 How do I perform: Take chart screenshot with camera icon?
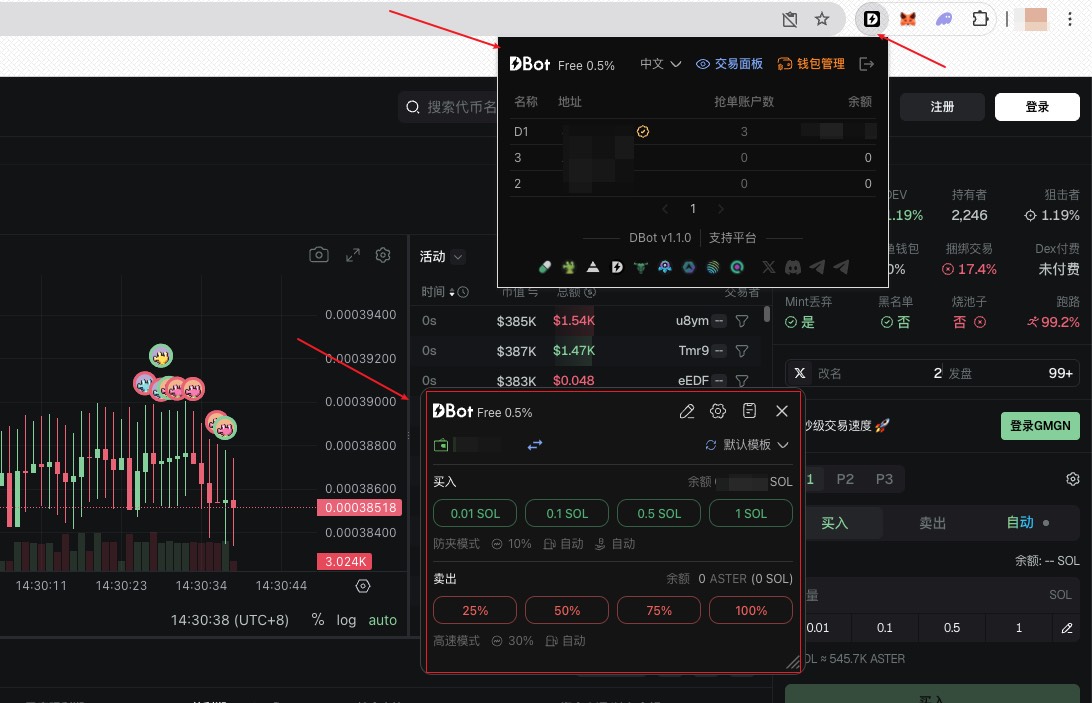319,255
